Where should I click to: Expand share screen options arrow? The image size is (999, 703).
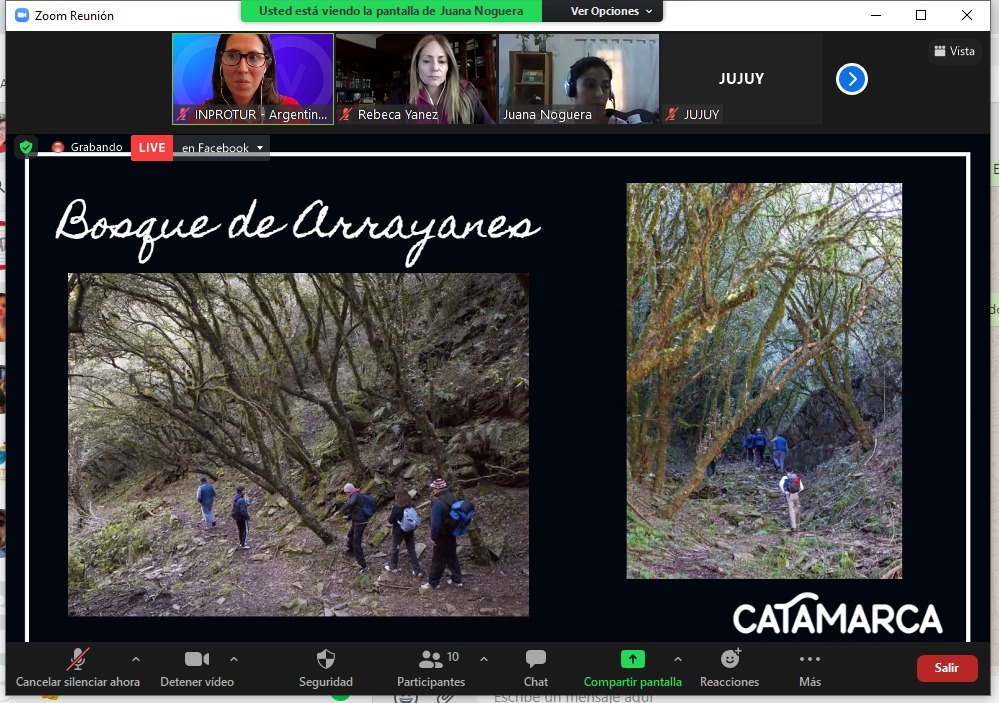tap(678, 659)
